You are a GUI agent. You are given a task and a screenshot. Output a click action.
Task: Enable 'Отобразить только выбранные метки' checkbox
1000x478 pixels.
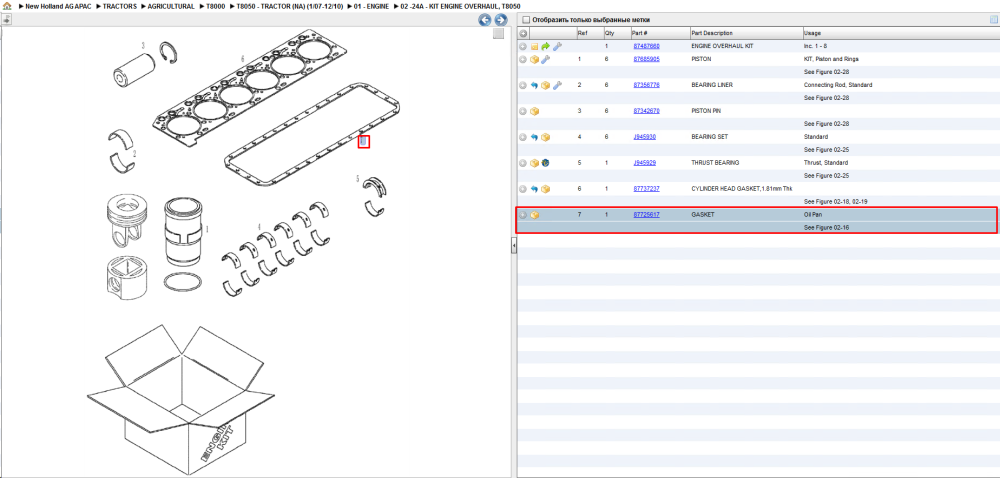[526, 20]
